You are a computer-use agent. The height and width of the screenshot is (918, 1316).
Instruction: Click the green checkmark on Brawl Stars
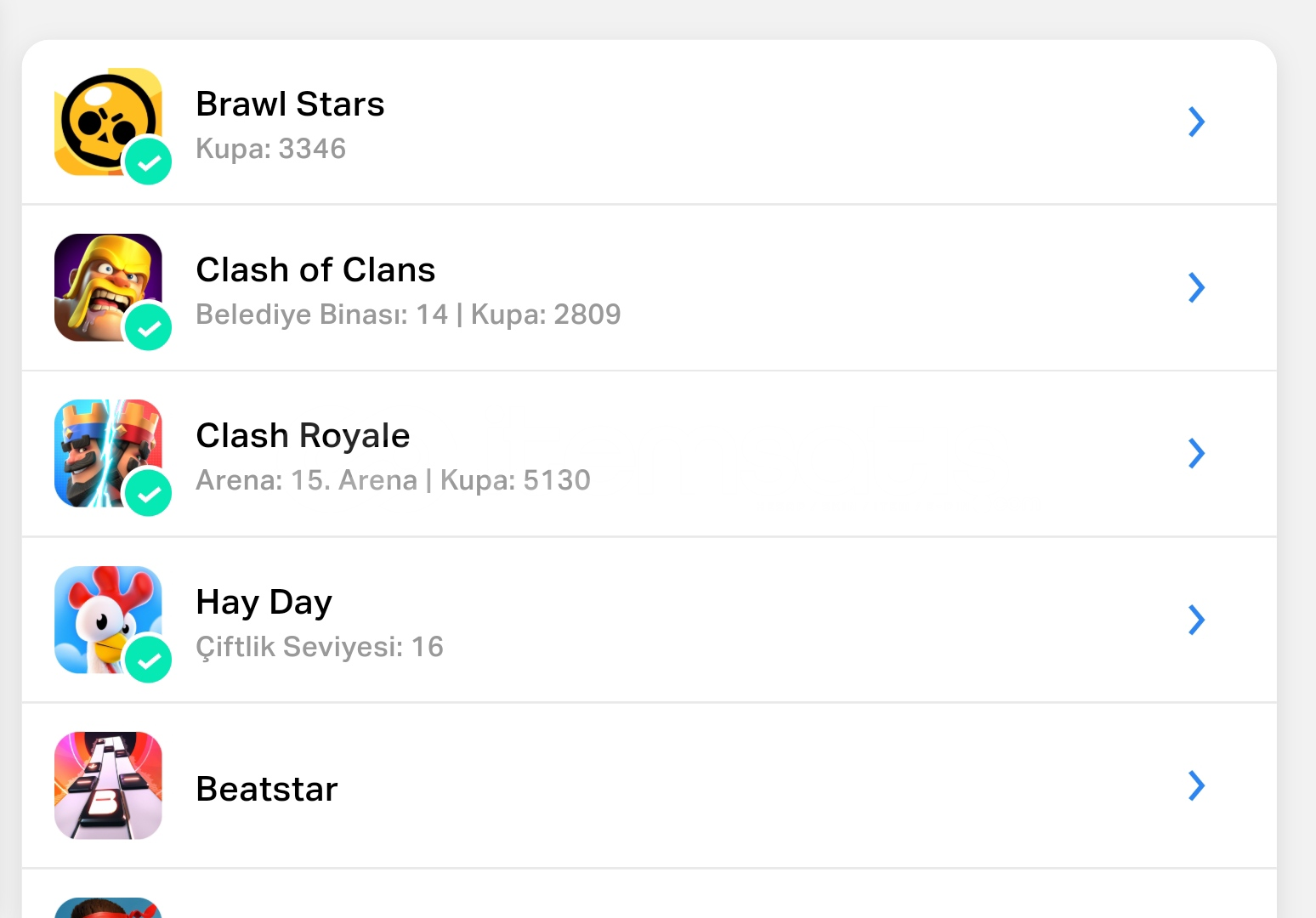pos(149,161)
